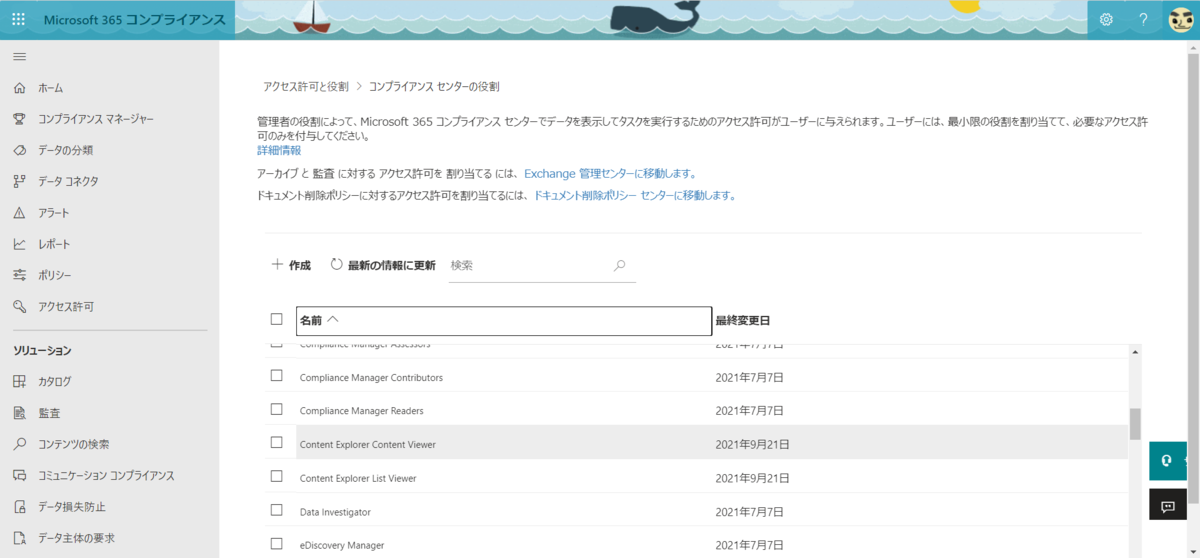The height and width of the screenshot is (558, 1200).
Task: Click the Exchange 管理センターに移動します link
Action: click(610, 173)
